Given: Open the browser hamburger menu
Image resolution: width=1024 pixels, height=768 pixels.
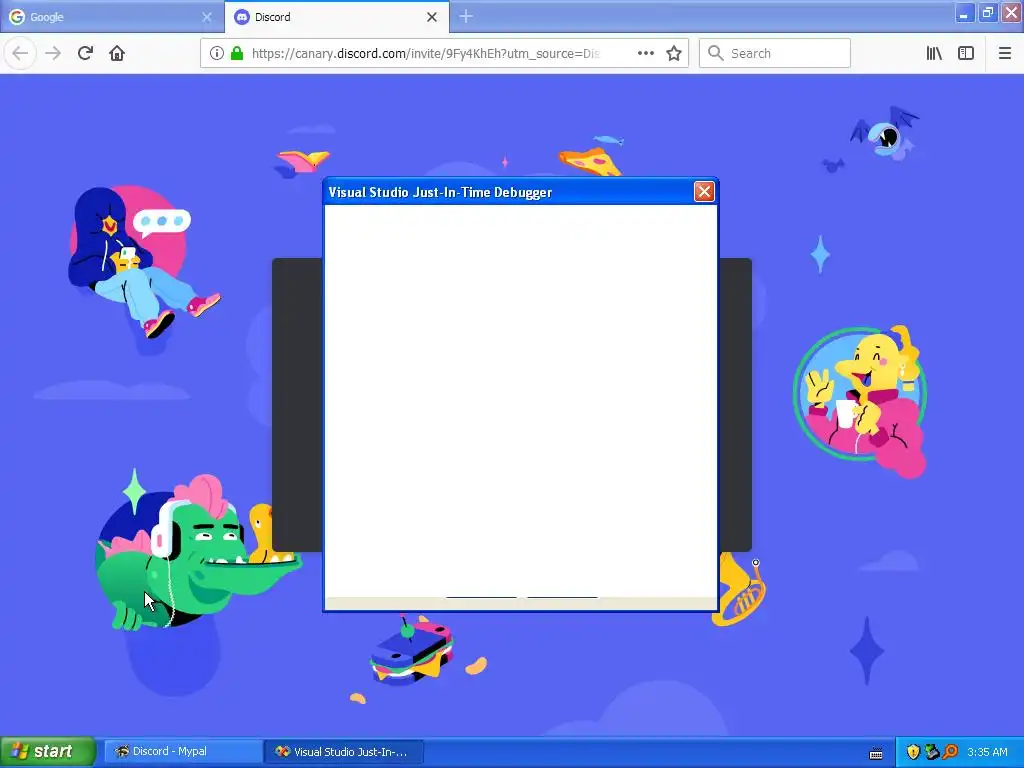Looking at the screenshot, I should click(x=1004, y=54).
